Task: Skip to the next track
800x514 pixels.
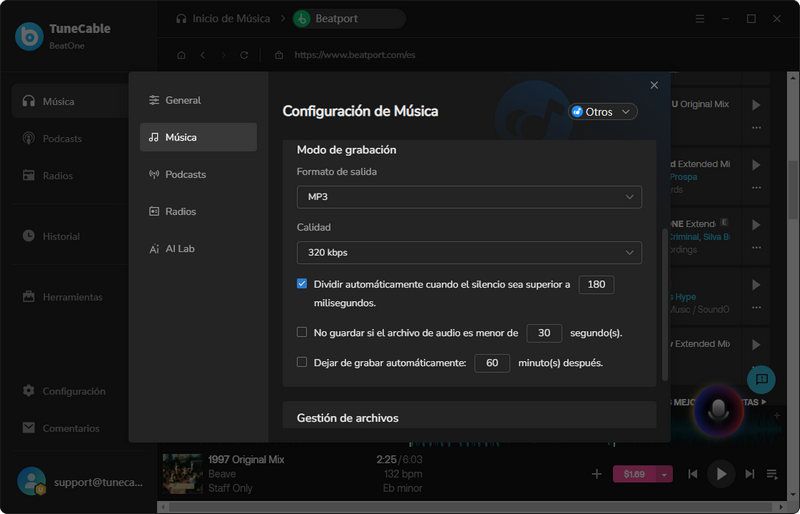Action: click(749, 474)
